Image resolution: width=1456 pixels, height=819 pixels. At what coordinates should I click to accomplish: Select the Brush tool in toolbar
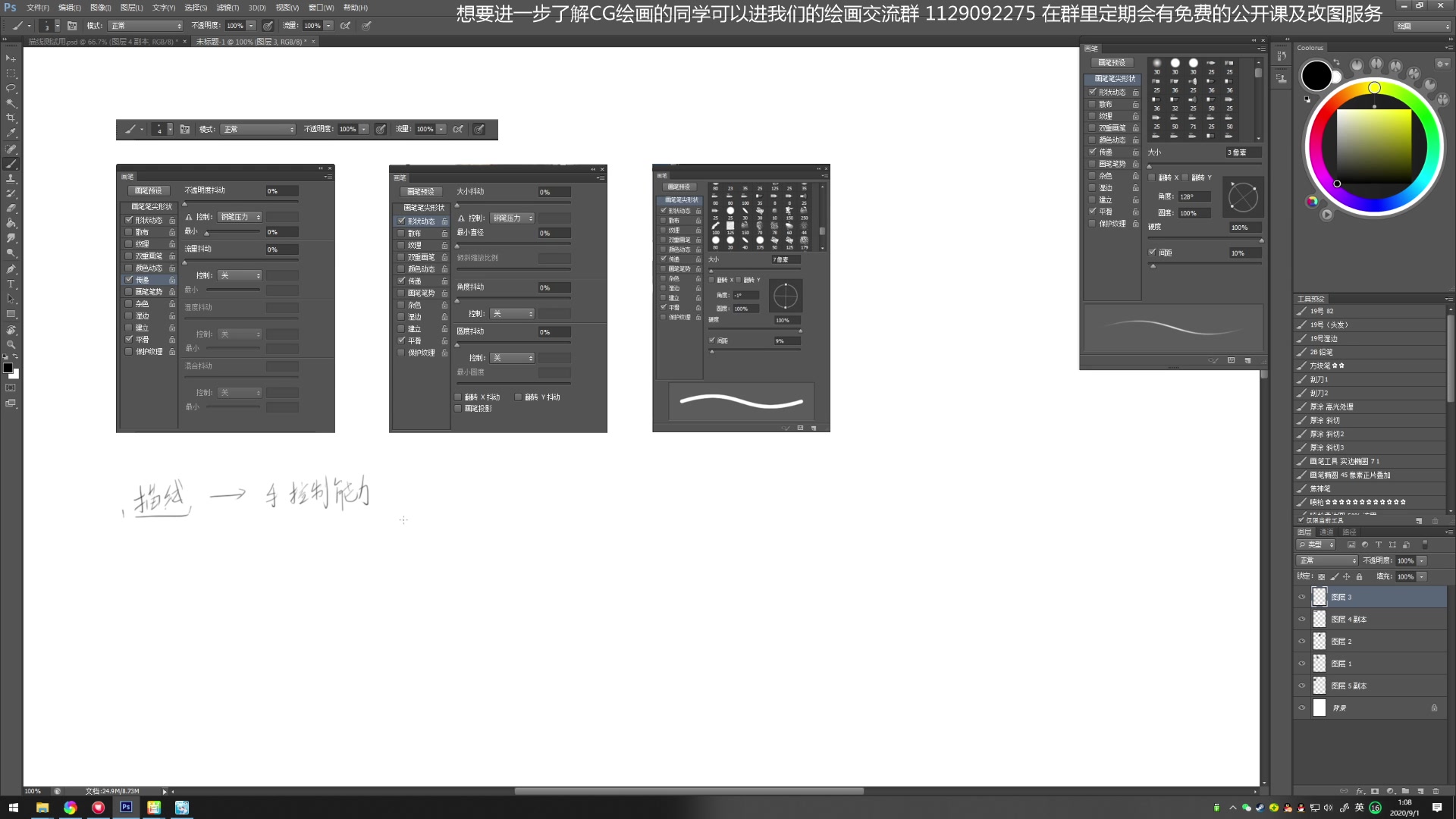pos(11,163)
